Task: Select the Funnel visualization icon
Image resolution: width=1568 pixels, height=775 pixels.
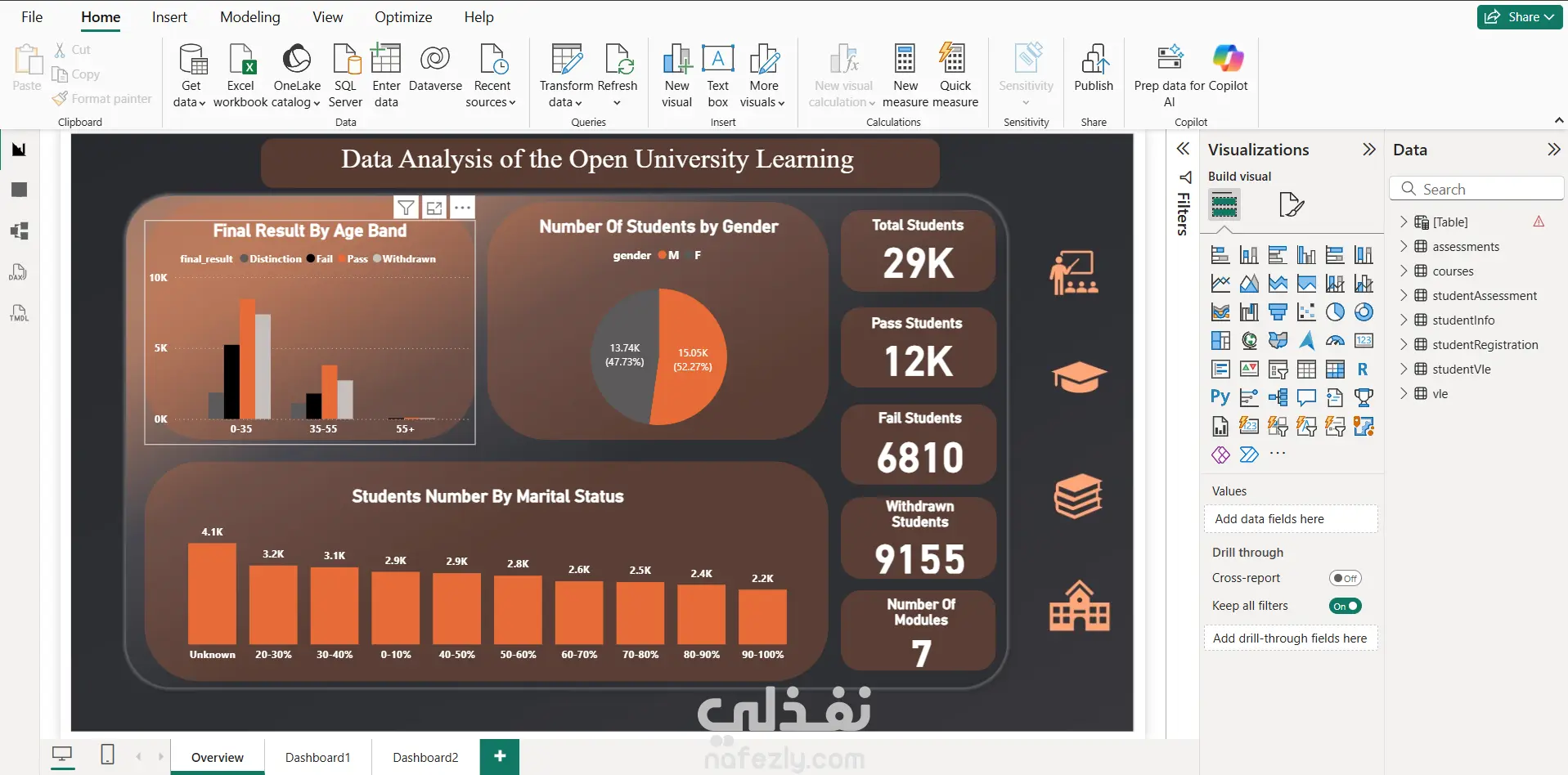Action: (1278, 312)
